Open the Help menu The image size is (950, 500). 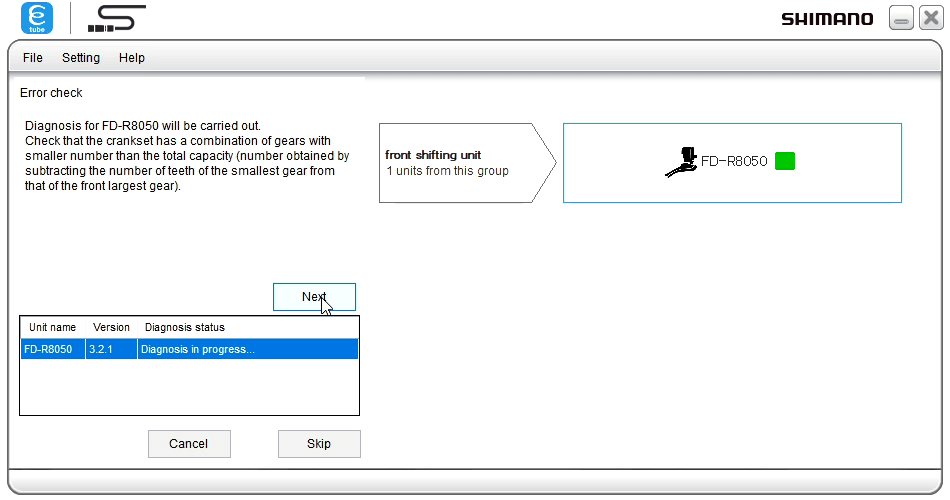131,58
